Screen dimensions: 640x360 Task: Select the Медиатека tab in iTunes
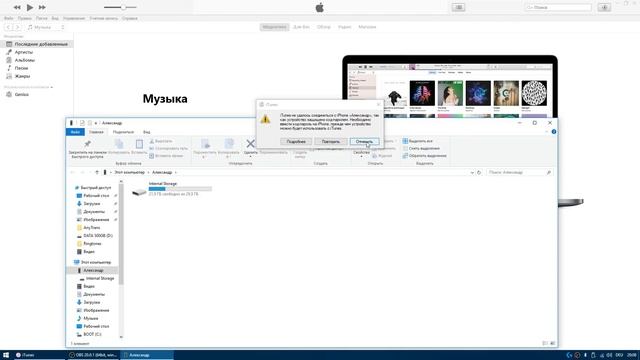coord(274,27)
